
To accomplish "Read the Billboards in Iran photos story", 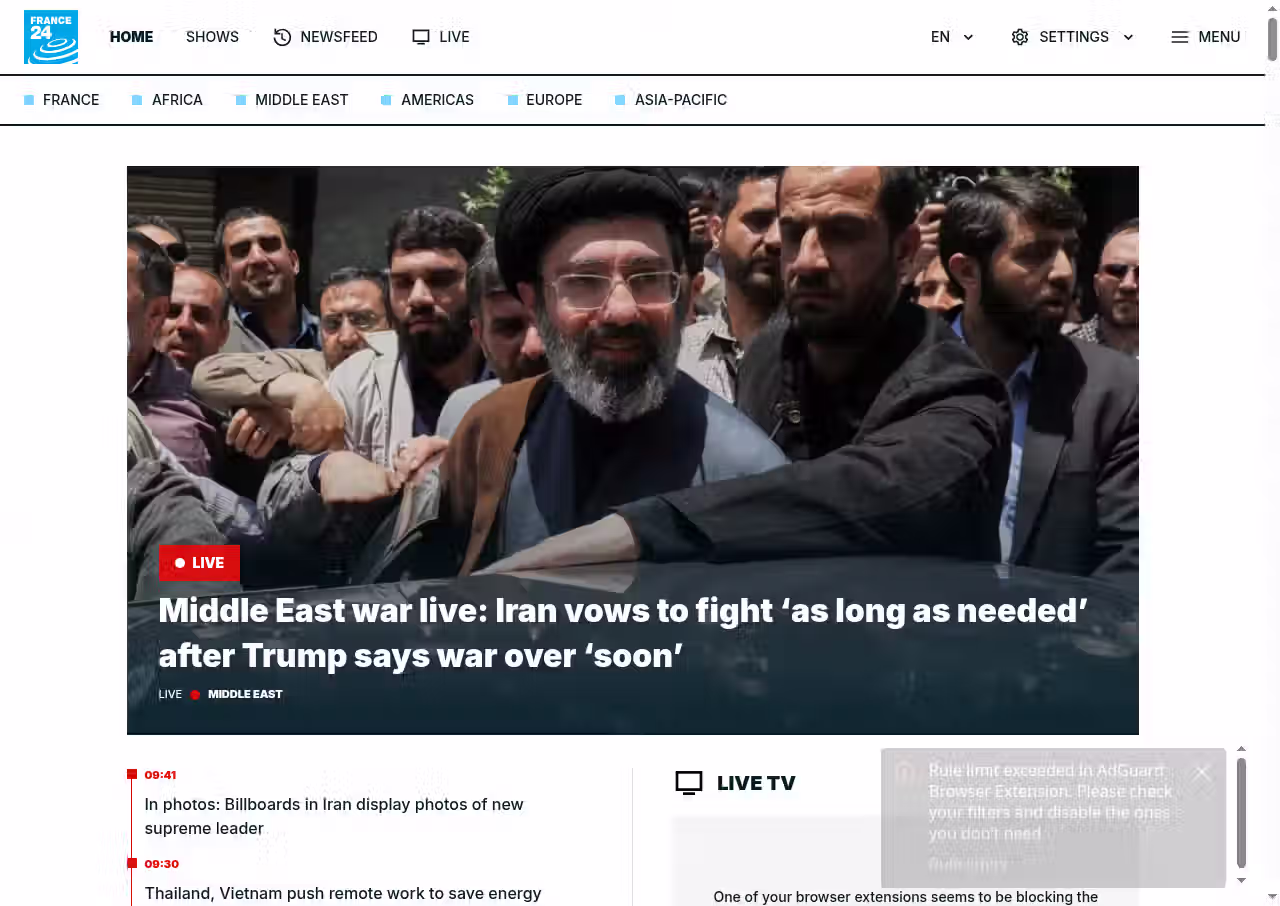I will click(x=334, y=816).
